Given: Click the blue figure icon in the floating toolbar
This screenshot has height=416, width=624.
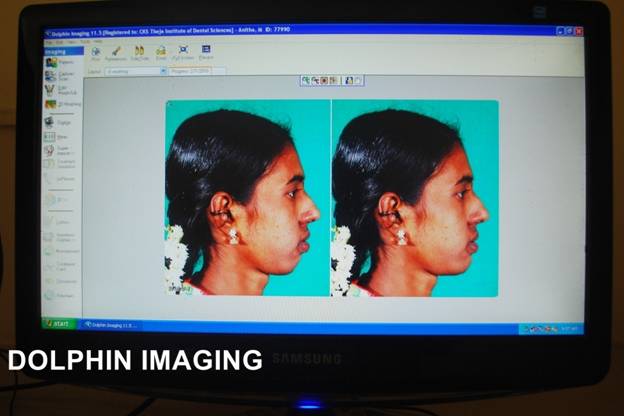Looking at the screenshot, I should pos(349,81).
